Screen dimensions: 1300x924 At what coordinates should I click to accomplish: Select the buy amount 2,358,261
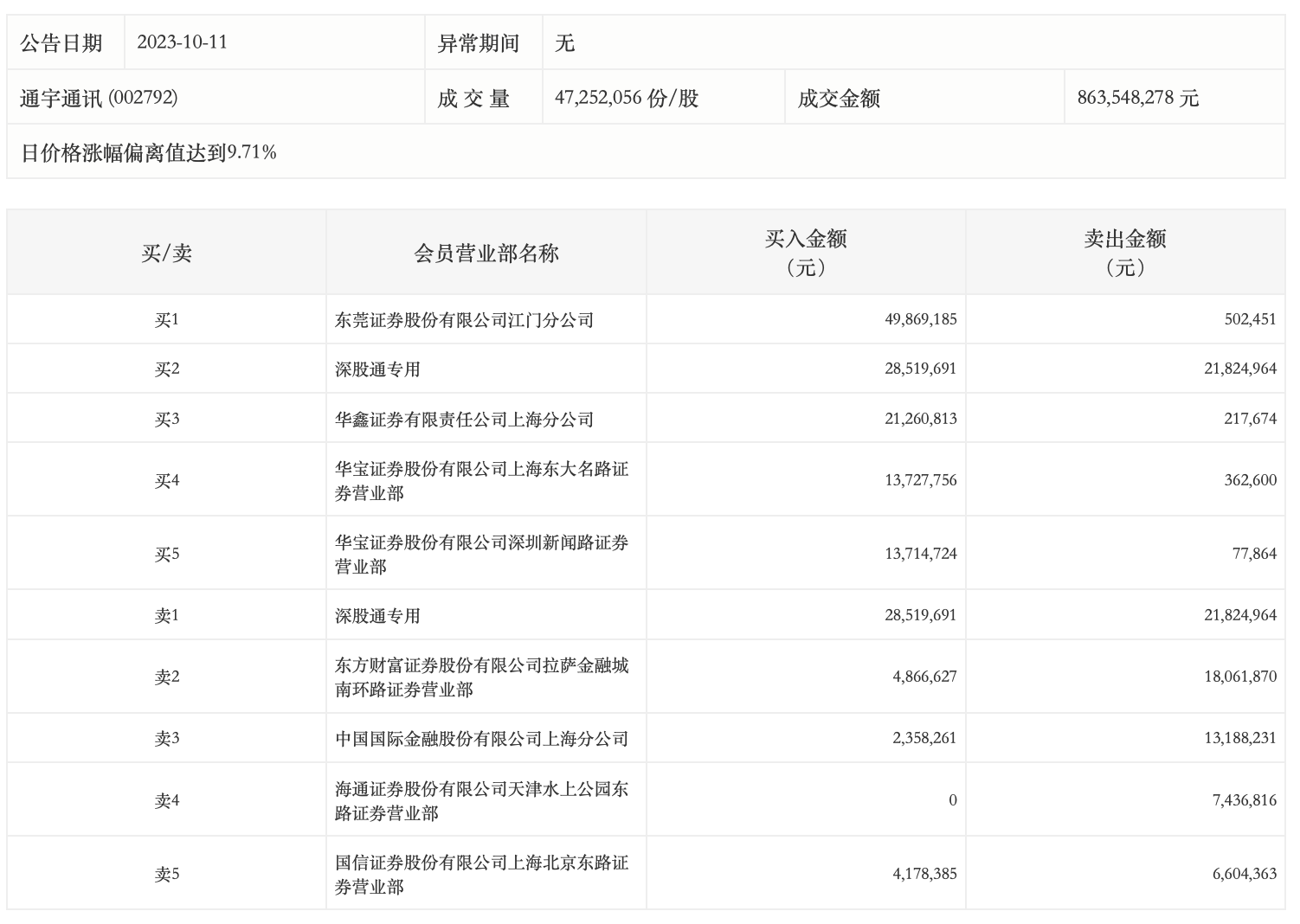[924, 738]
